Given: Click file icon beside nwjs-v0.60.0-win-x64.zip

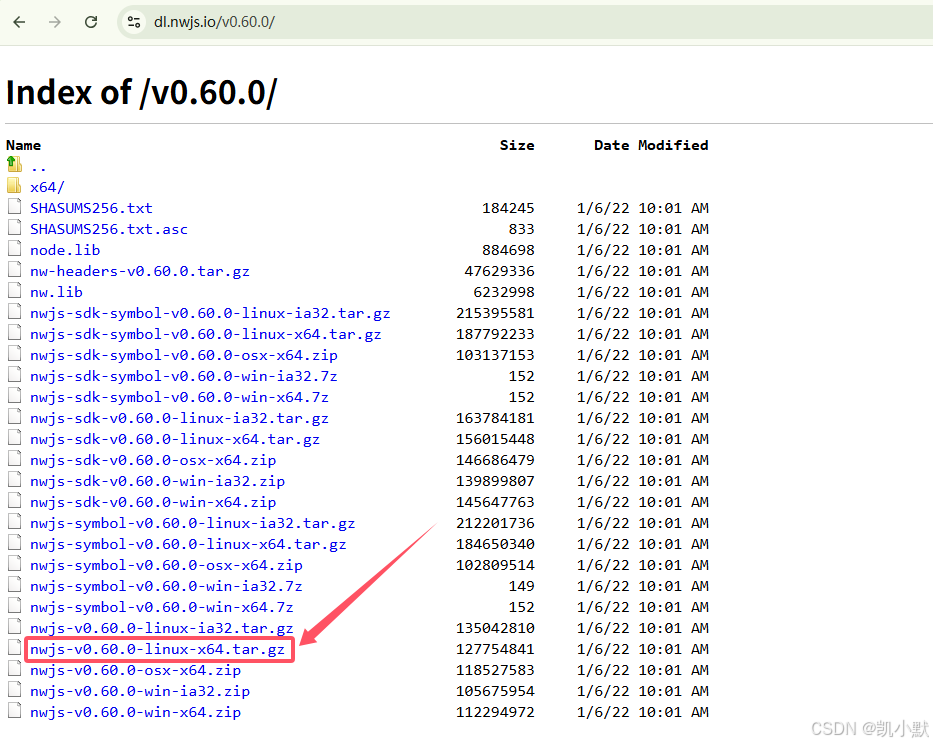Looking at the screenshot, I should tap(14, 711).
